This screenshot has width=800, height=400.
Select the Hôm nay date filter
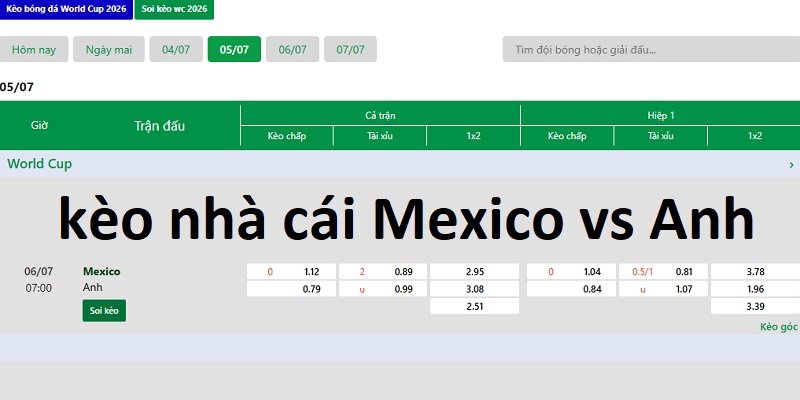[34, 49]
